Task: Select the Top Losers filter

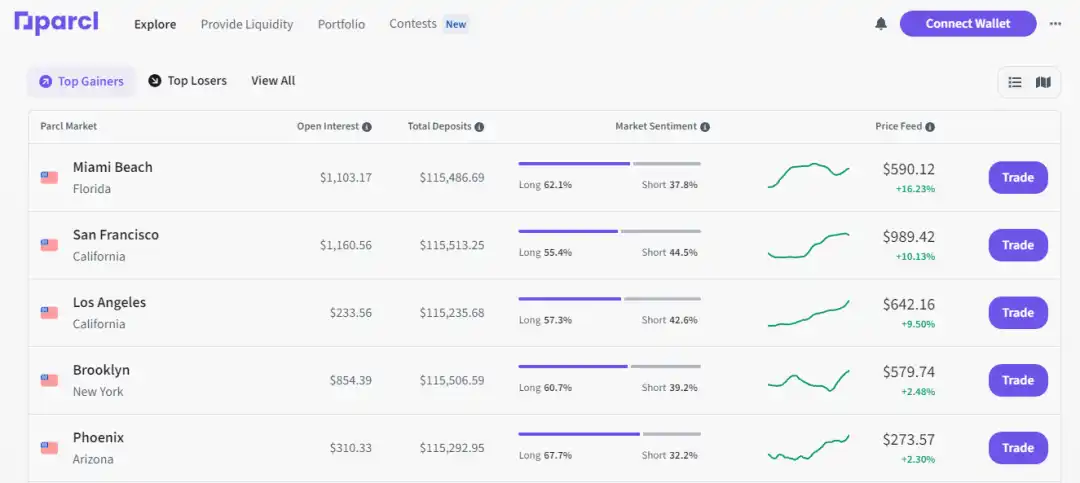Action: (187, 81)
